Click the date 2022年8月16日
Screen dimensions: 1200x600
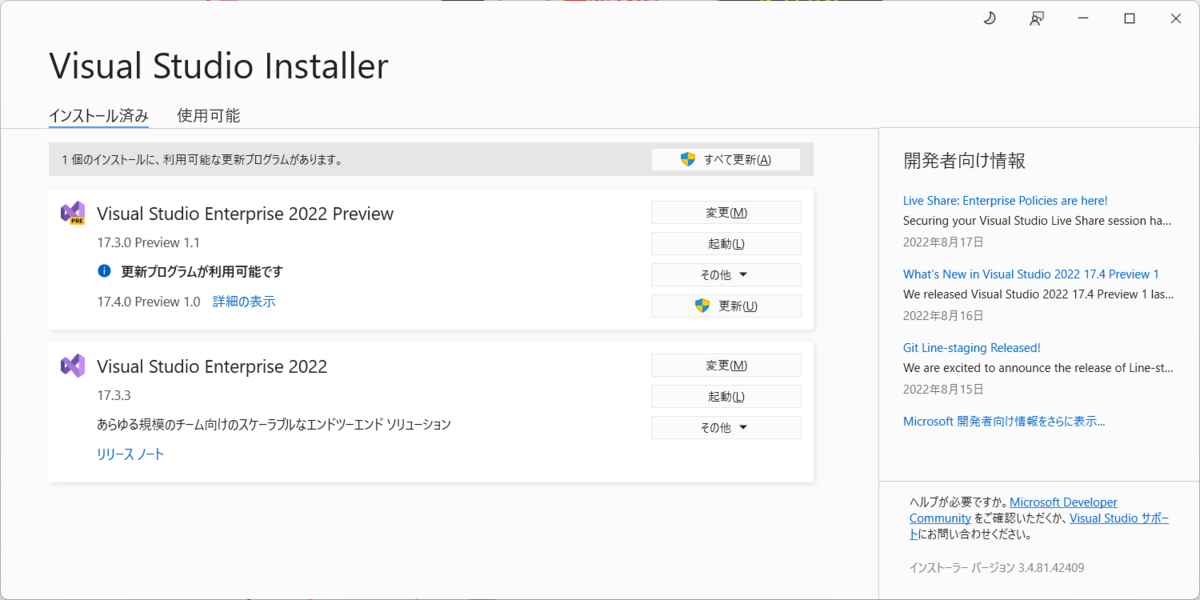click(x=943, y=315)
